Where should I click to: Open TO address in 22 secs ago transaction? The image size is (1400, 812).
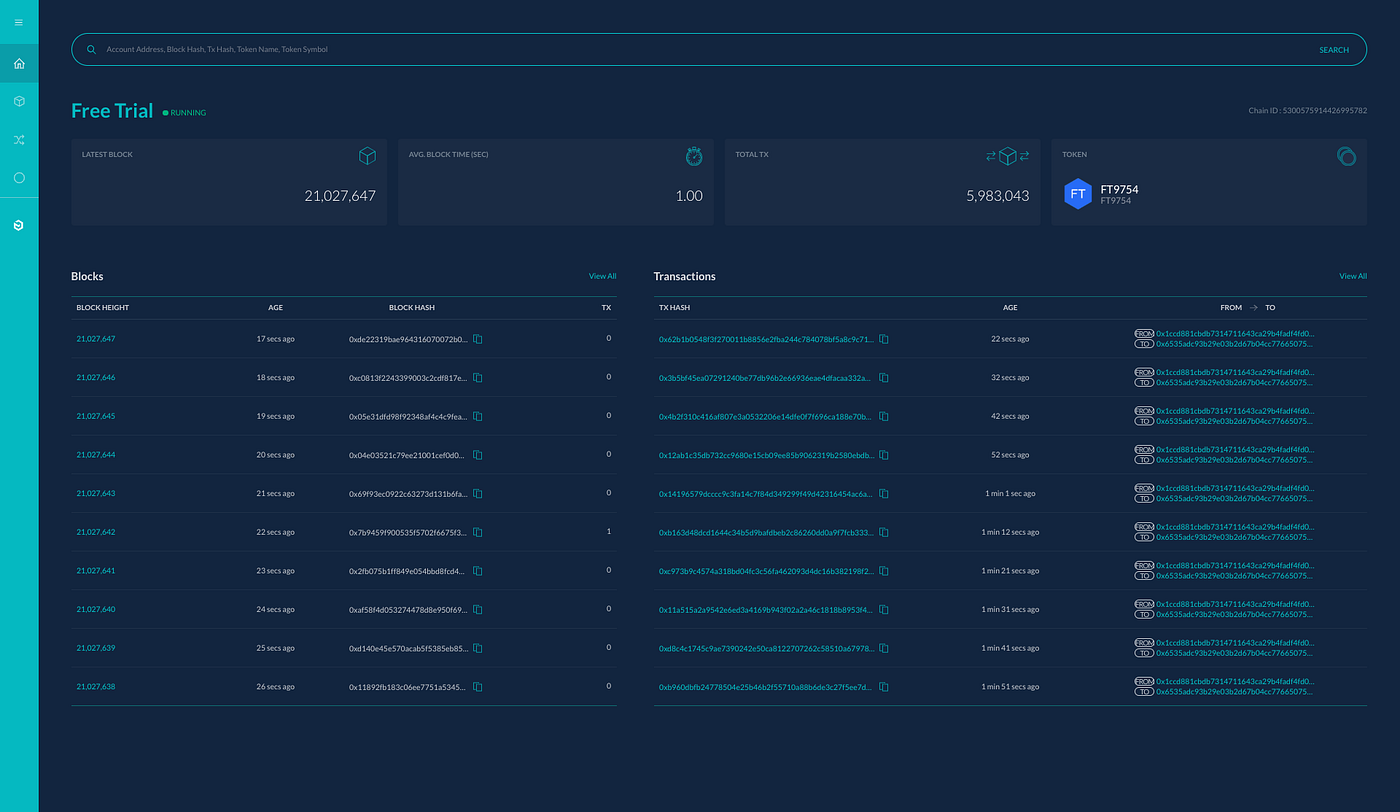(x=1236, y=344)
